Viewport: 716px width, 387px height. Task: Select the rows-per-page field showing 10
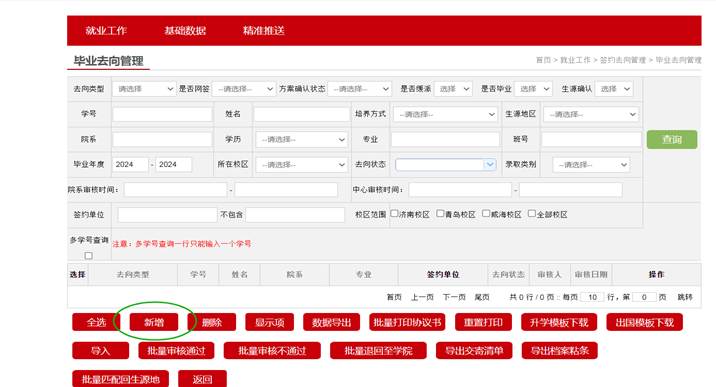(x=593, y=297)
